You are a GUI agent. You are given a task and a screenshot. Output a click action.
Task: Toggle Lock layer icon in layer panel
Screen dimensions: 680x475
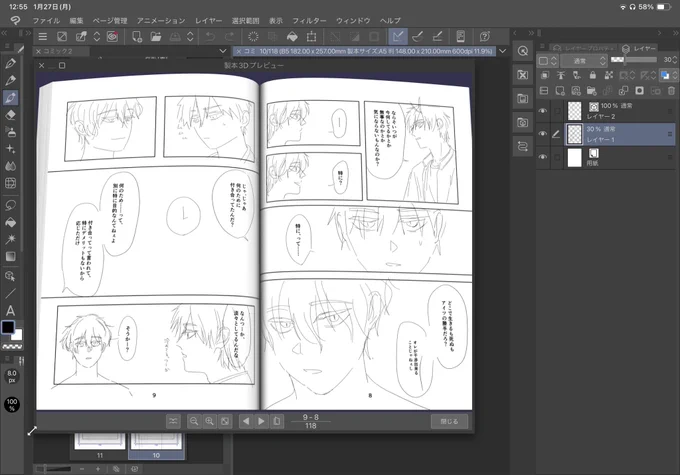[592, 75]
